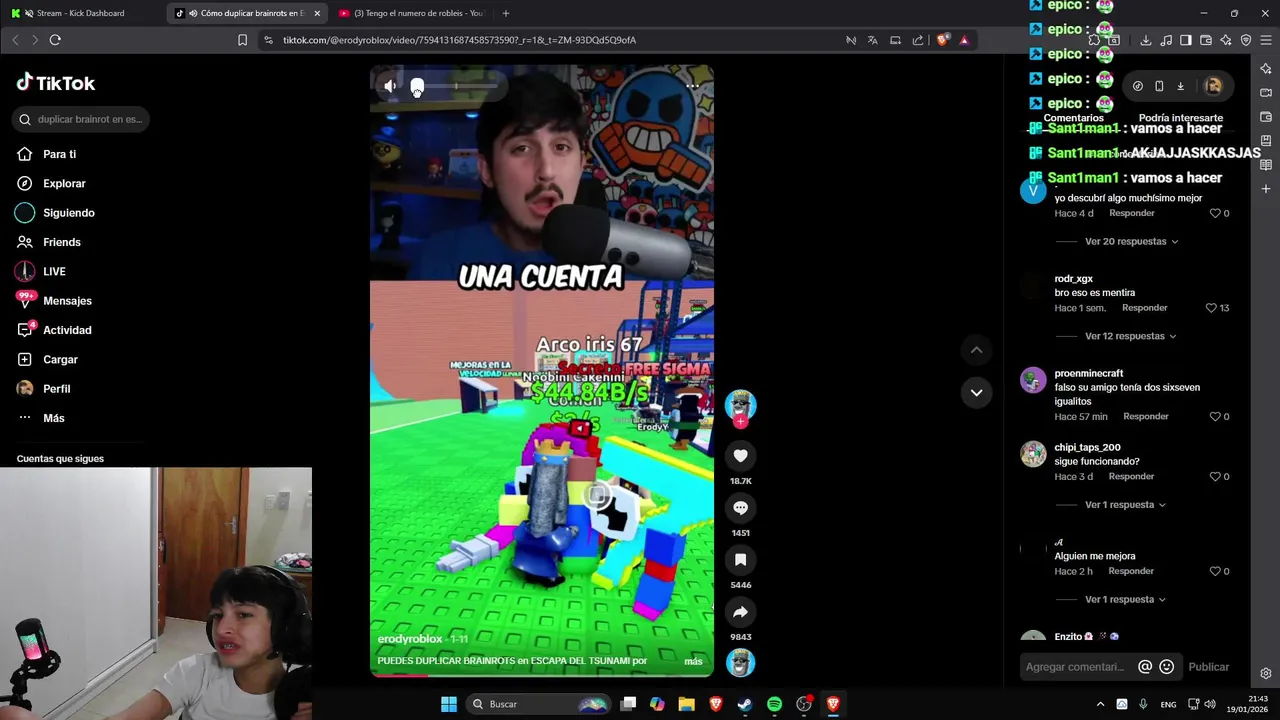
Task: Reply to rodr_xgx's comment
Action: coord(1145,308)
